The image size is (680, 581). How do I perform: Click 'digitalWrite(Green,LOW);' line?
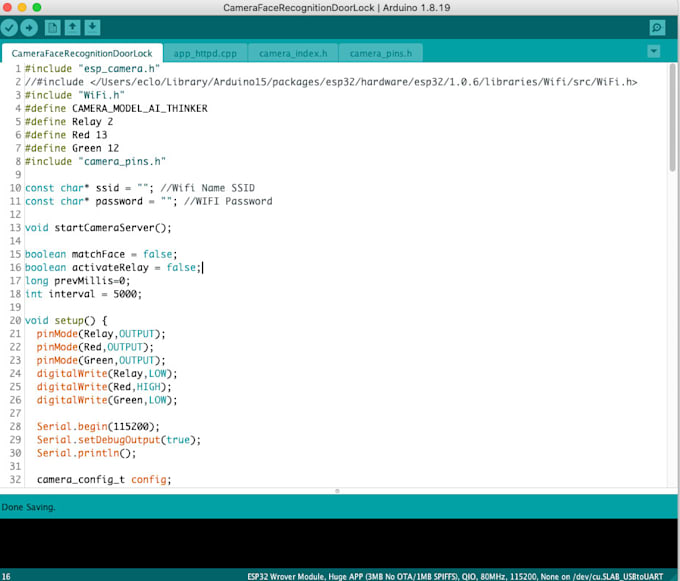point(107,400)
